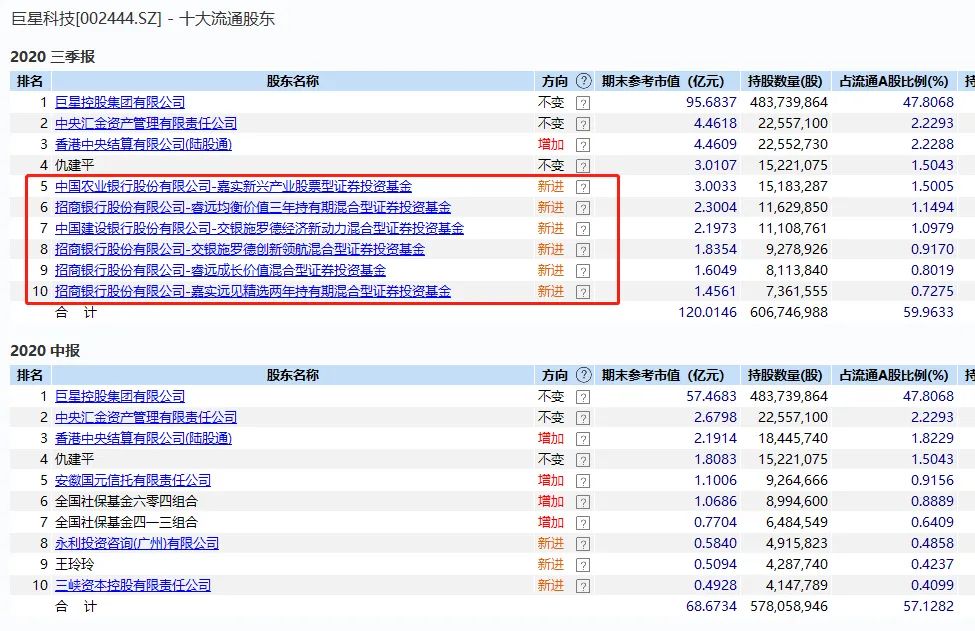Screen dimensions: 975x631
Task: Select 王玲玲 shareholder name
Action: point(75,564)
